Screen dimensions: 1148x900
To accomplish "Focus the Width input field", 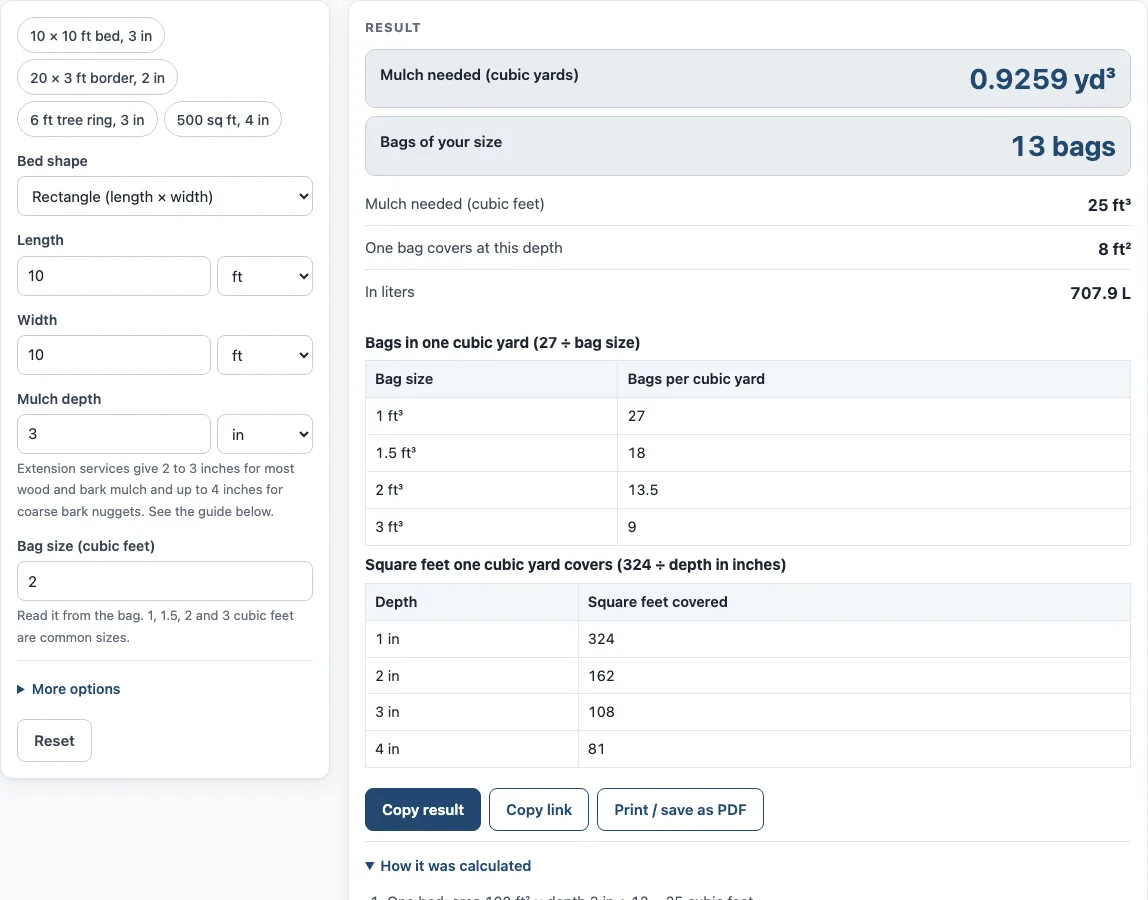I will pyautogui.click(x=113, y=355).
